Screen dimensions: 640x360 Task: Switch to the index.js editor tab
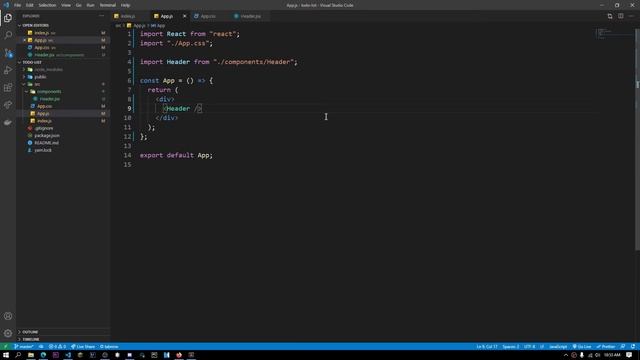128,16
